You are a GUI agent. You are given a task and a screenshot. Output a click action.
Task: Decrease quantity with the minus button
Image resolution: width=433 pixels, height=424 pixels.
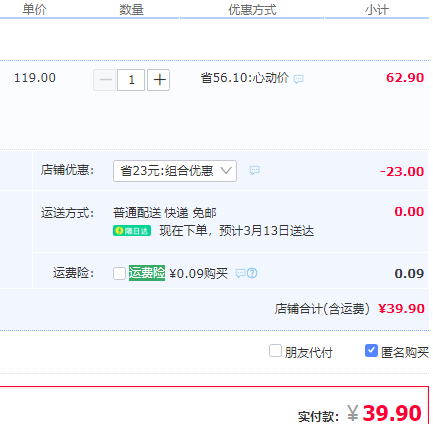[105, 80]
